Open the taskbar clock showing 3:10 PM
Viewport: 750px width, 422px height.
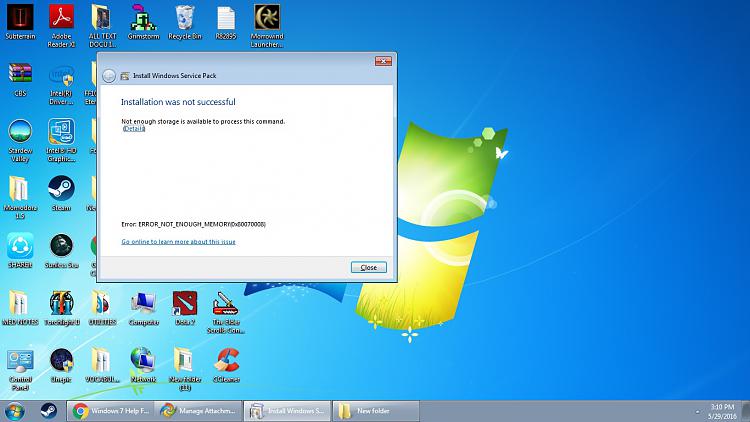click(x=722, y=411)
